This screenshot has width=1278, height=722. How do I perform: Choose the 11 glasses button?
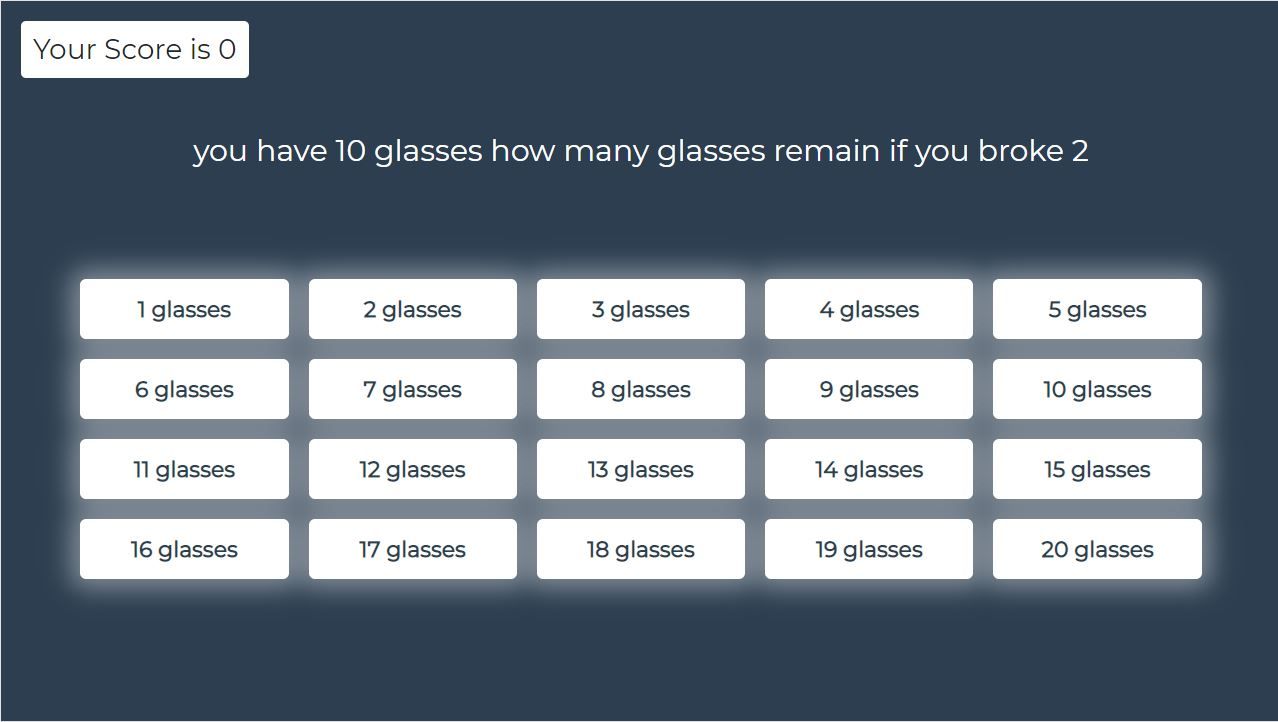184,469
